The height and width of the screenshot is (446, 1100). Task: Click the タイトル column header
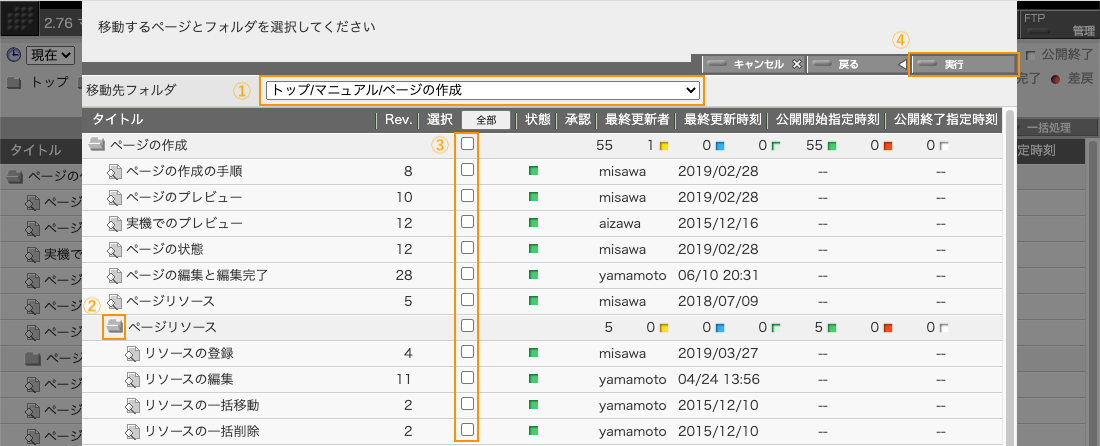pyautogui.click(x=117, y=119)
